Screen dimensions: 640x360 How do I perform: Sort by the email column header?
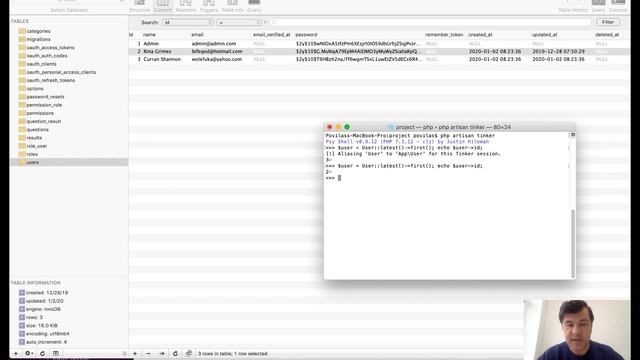pos(197,35)
